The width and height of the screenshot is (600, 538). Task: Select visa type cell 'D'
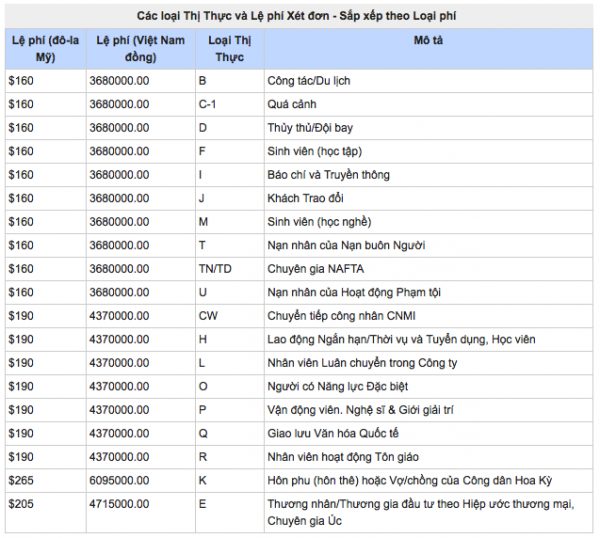coord(230,128)
